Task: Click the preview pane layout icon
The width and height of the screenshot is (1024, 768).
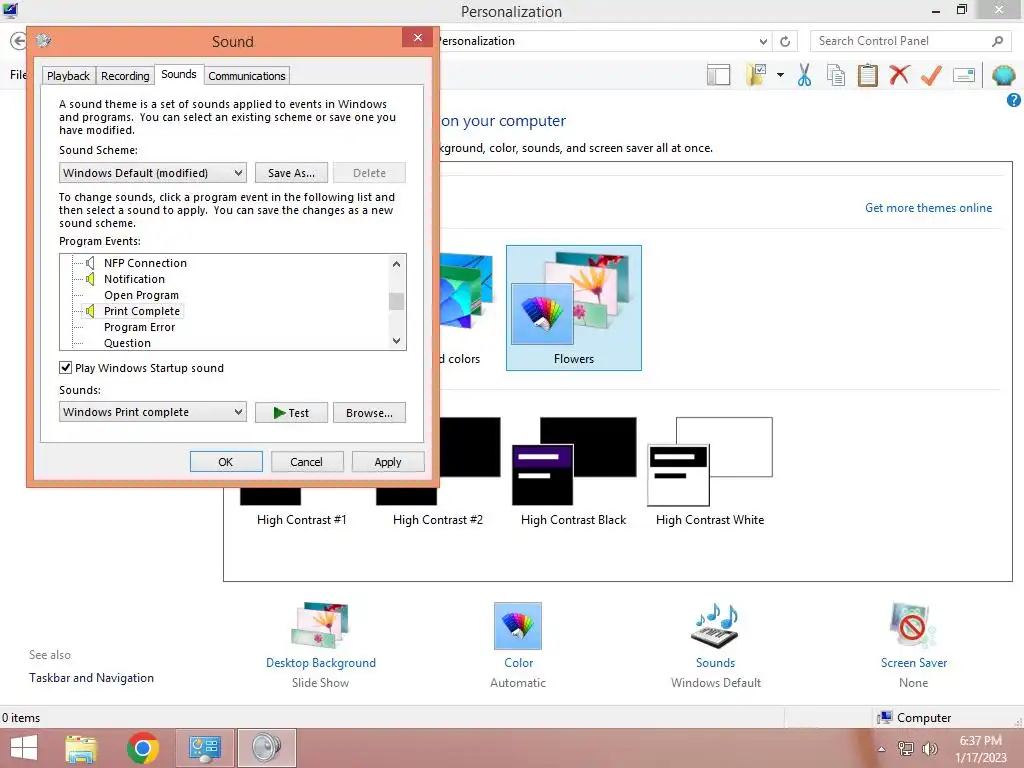Action: tap(718, 75)
